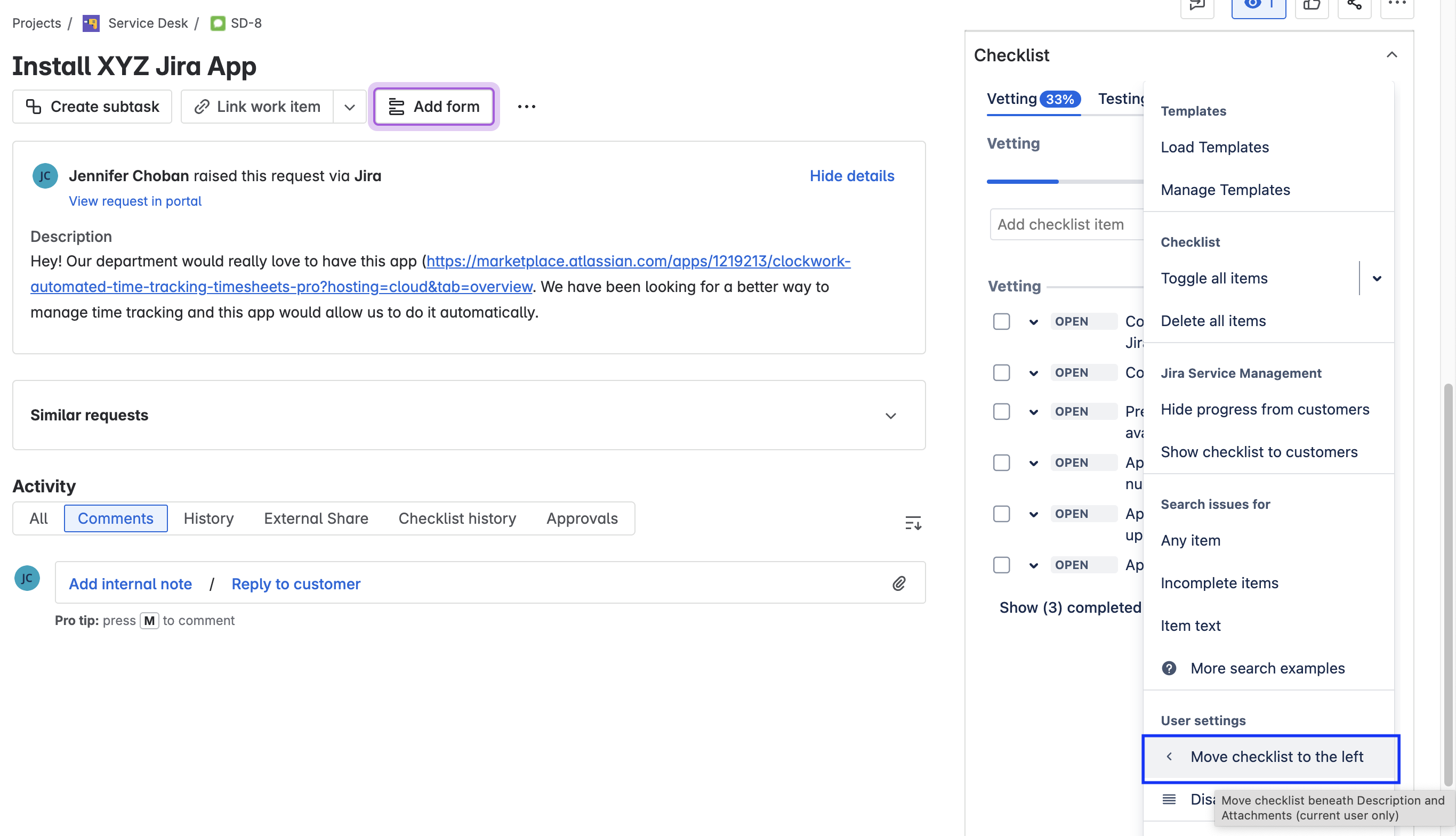Check the third OPEN checklist item checkbox
This screenshot has height=836, width=1456.
[1001, 412]
